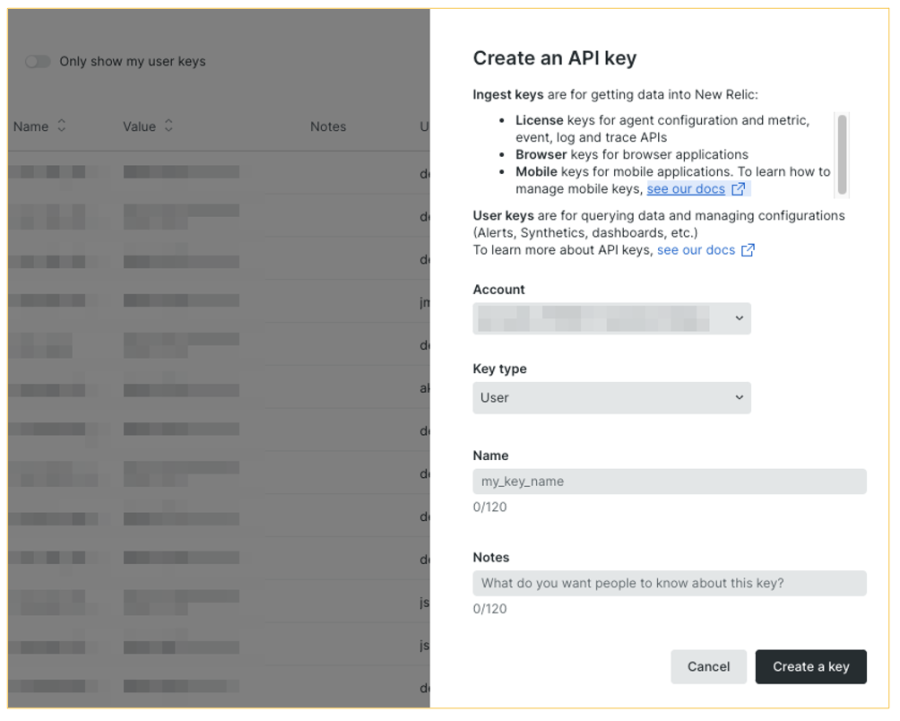Click external link icon after mobile keys docs
The image size is (900, 721).
[738, 189]
